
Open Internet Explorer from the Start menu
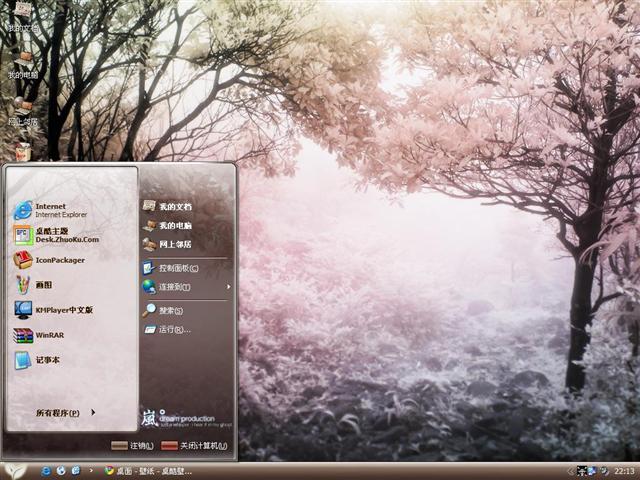click(71, 210)
